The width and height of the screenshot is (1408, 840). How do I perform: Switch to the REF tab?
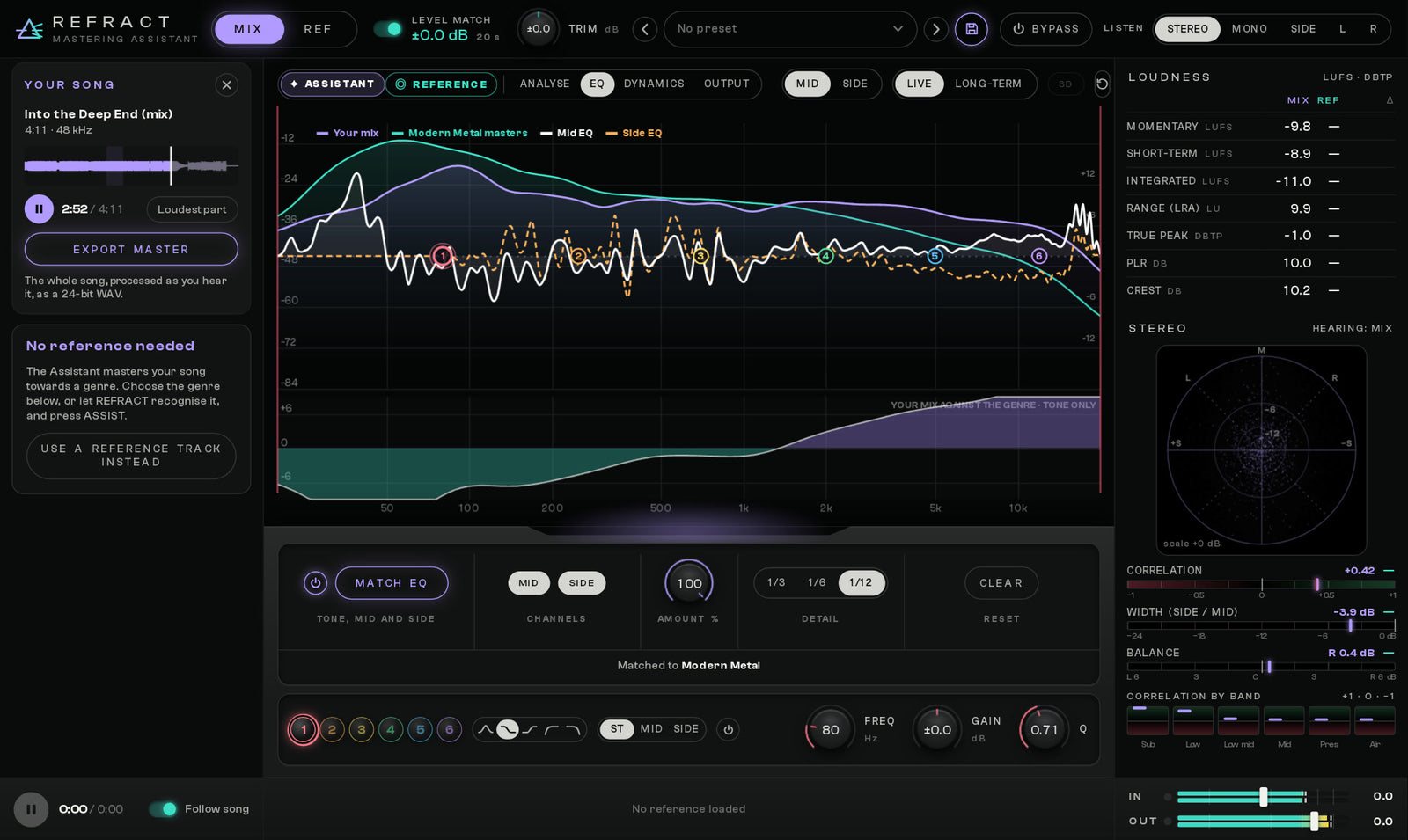(x=318, y=29)
